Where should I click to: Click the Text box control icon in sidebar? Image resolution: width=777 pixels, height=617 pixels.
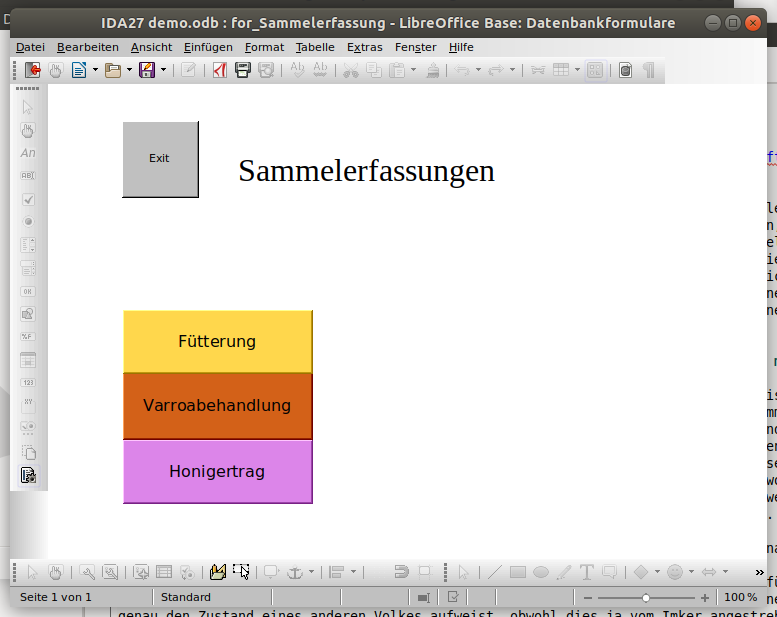pos(28,175)
